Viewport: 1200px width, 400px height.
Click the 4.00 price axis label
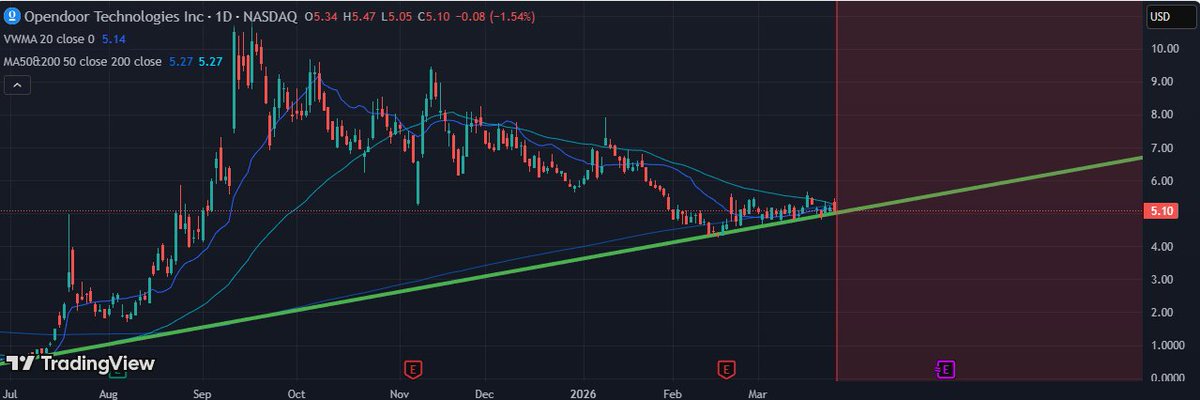click(1164, 246)
